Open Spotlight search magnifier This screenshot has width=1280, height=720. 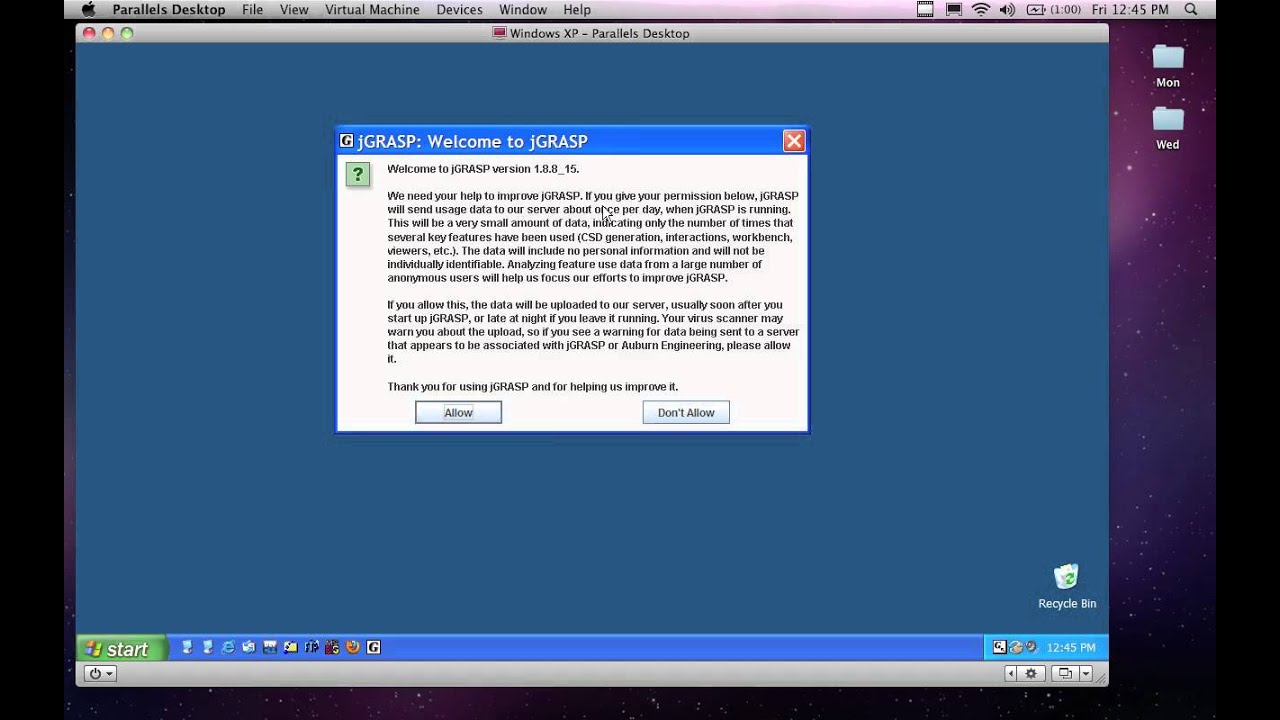[x=1191, y=9]
